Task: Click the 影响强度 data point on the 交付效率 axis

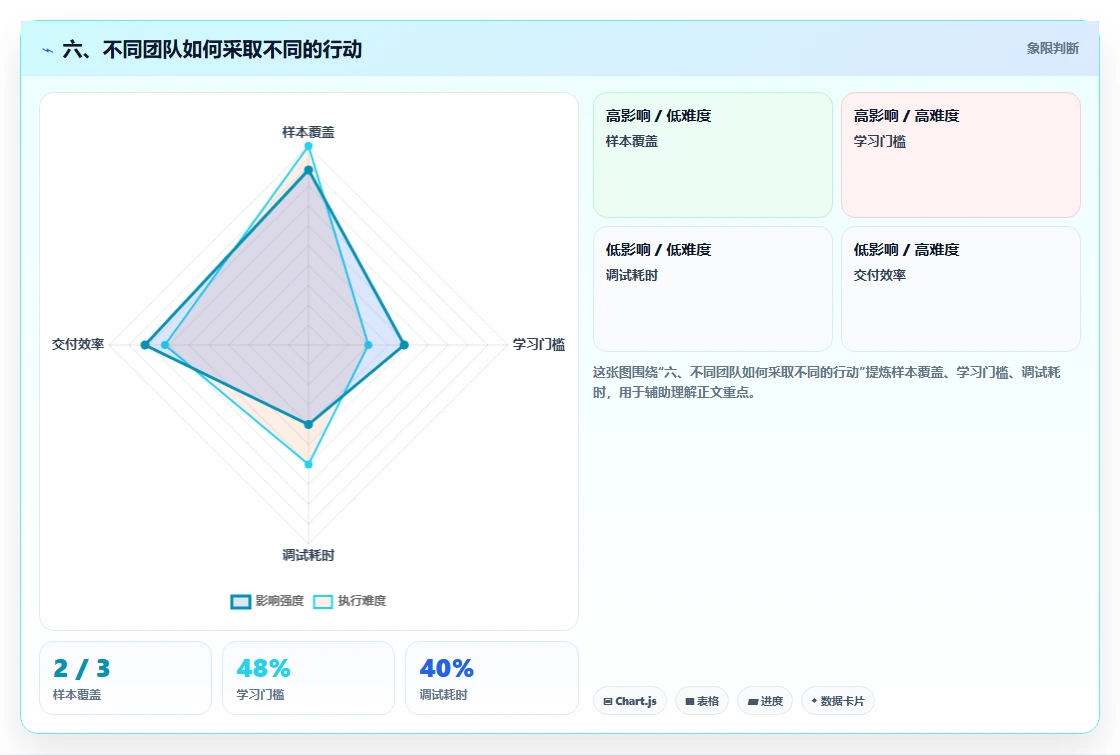Action: [145, 345]
